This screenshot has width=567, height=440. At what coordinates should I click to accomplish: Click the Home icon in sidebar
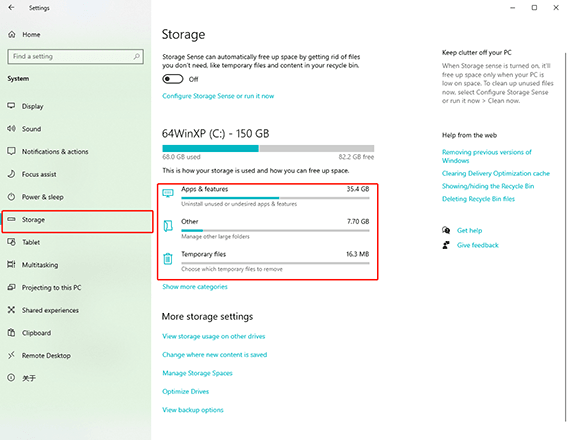[x=12, y=35]
